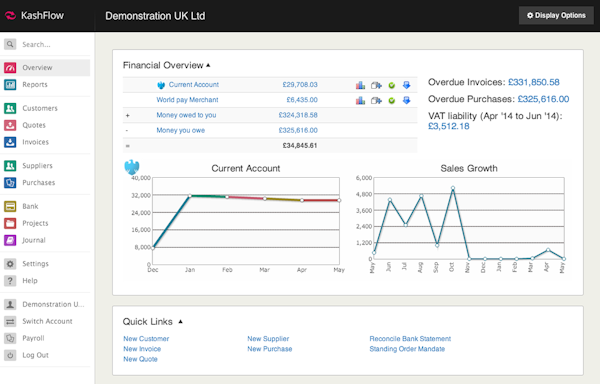600x384 pixels.
Task: Open bar chart icon for Current Account
Action: [360, 85]
